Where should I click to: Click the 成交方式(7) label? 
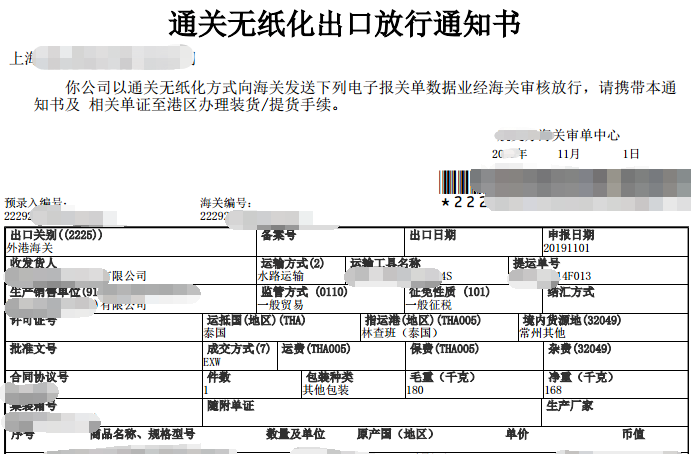pyautogui.click(x=238, y=349)
